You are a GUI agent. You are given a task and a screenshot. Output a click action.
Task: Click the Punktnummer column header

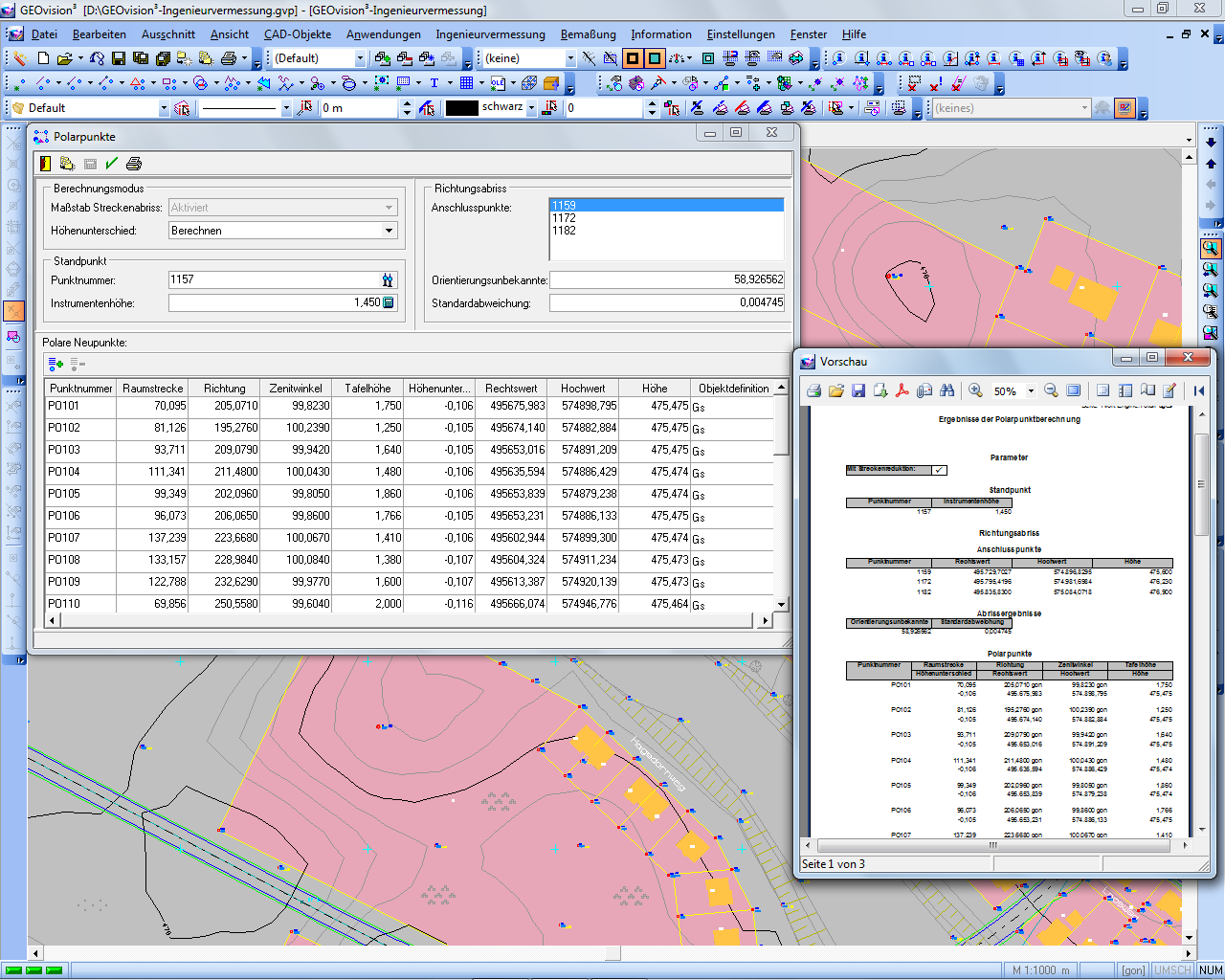coord(81,389)
